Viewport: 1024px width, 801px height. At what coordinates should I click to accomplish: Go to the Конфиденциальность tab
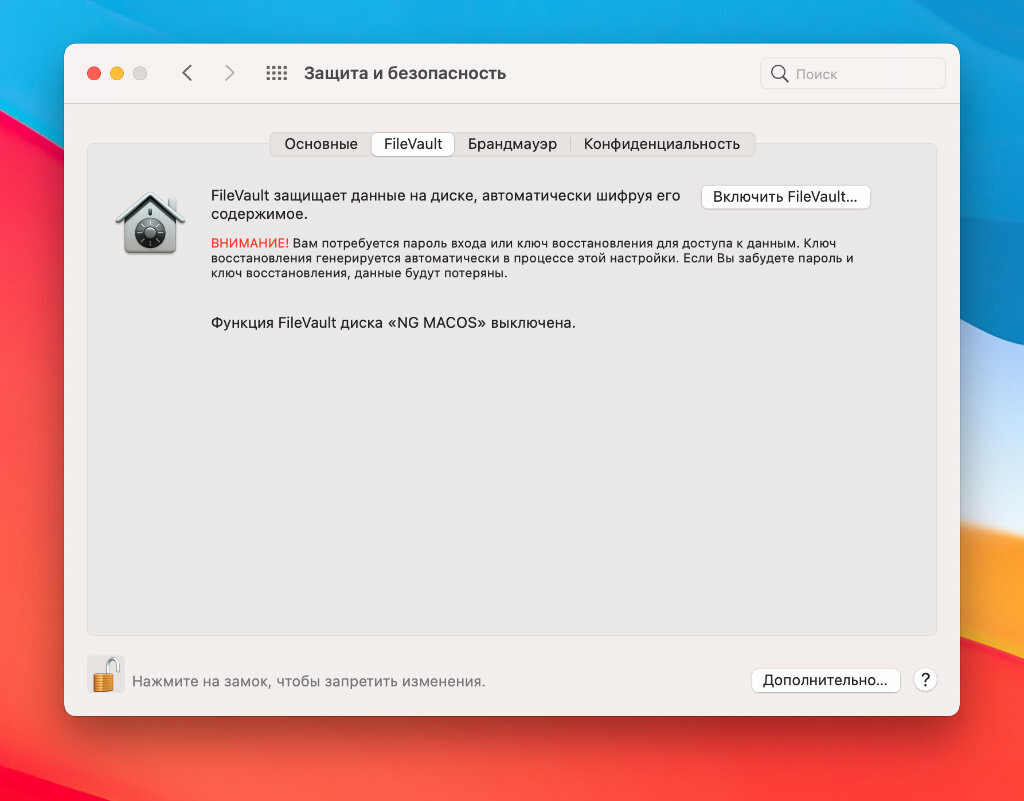(x=662, y=144)
